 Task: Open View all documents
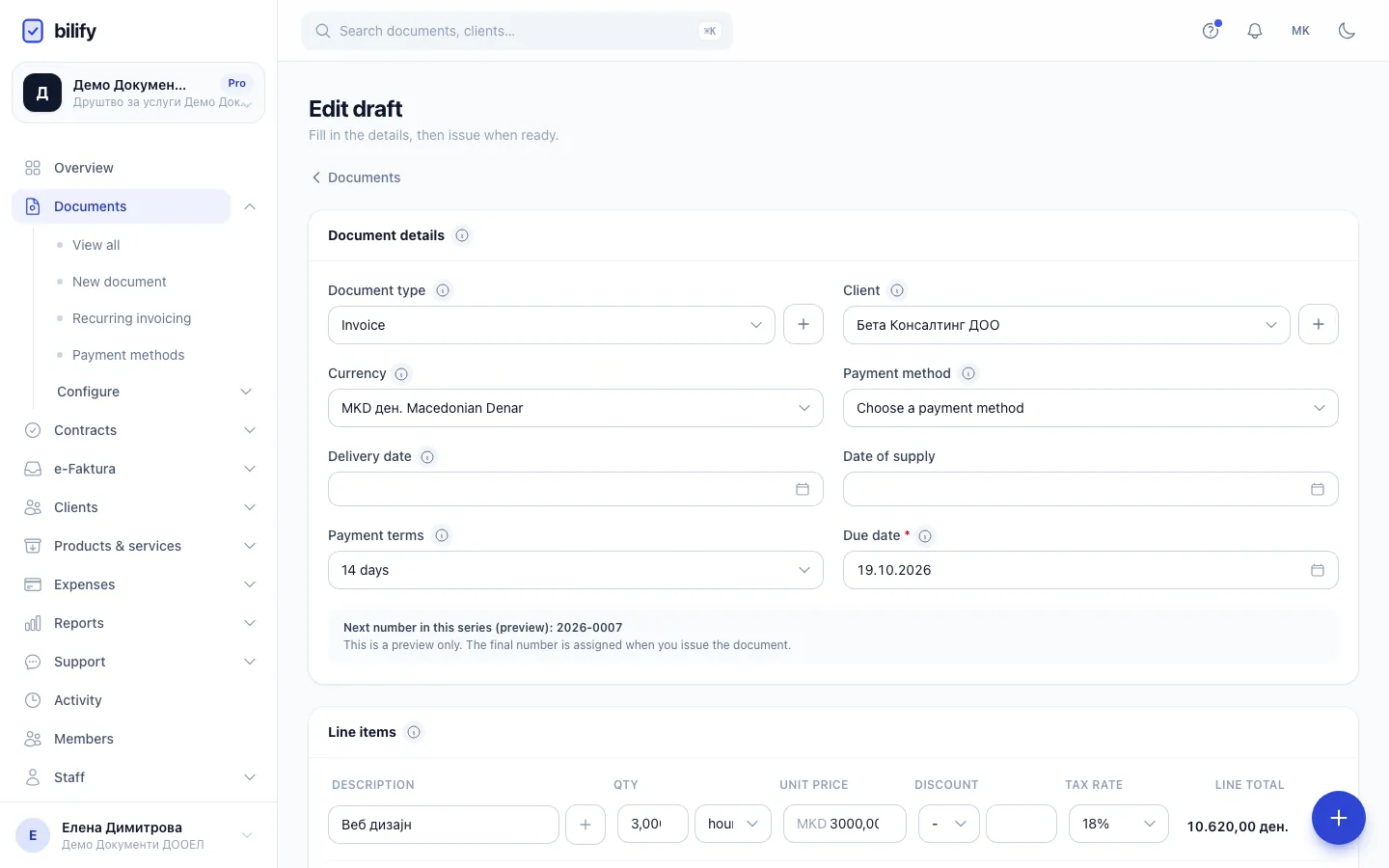[96, 245]
